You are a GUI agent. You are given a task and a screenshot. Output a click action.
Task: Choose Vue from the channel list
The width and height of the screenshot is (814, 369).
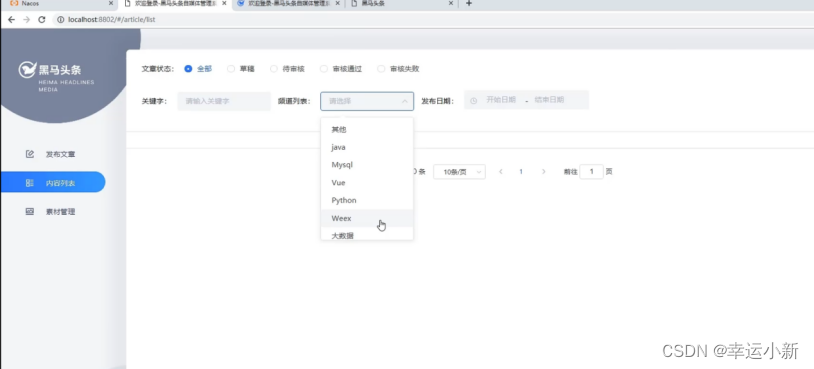click(x=367, y=183)
